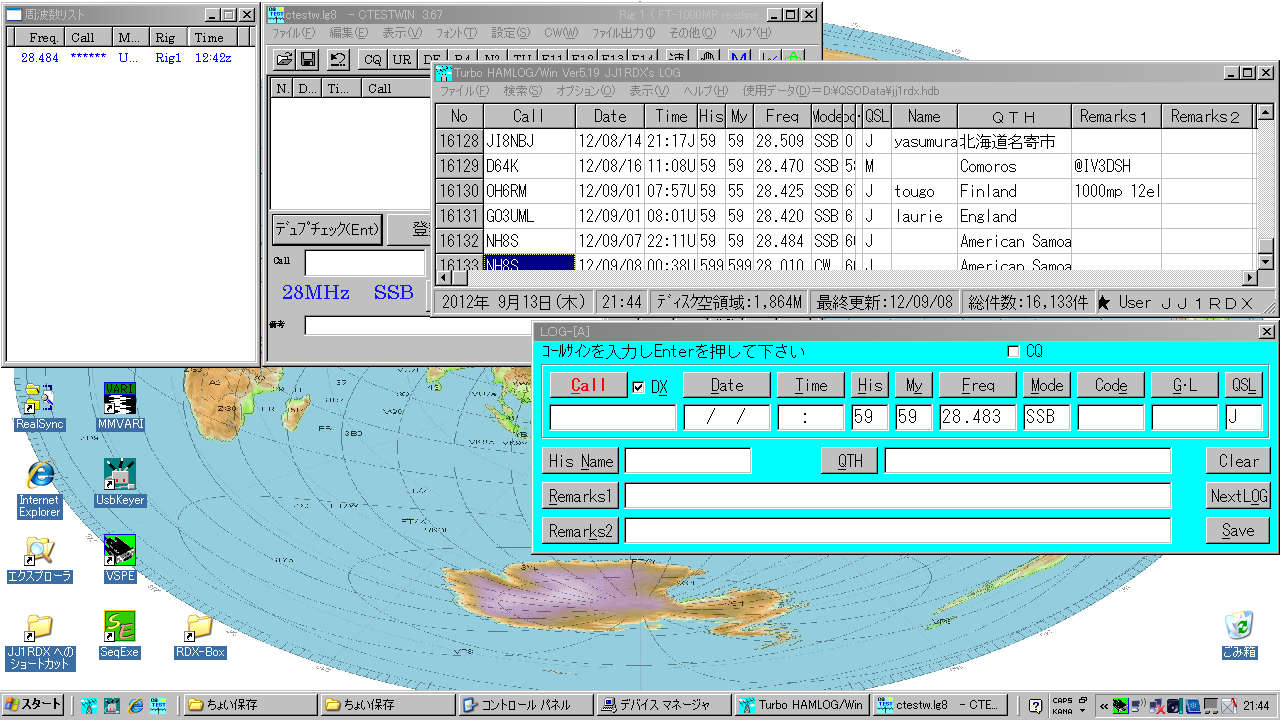Click HAMLOG horizontal scrollbar right arrow
Viewport: 1280px width, 720px height.
[x=1248, y=277]
